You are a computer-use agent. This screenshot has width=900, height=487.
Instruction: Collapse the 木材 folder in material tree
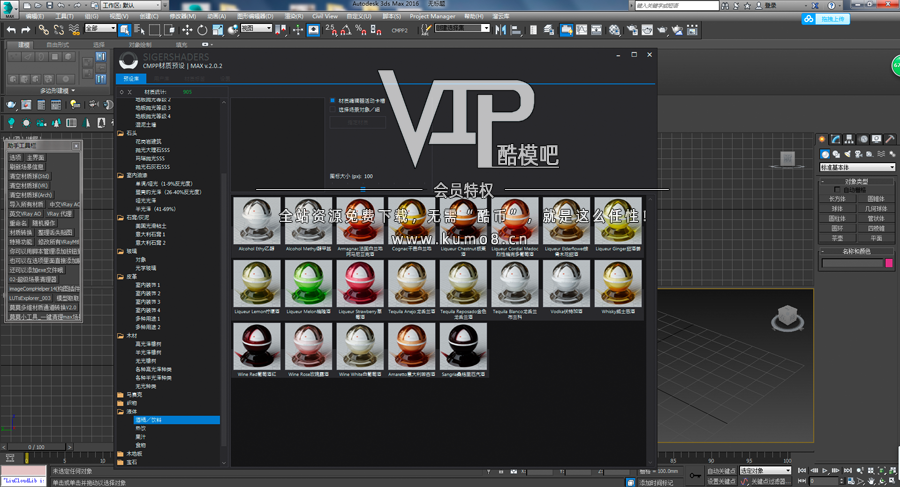[x=121, y=336]
